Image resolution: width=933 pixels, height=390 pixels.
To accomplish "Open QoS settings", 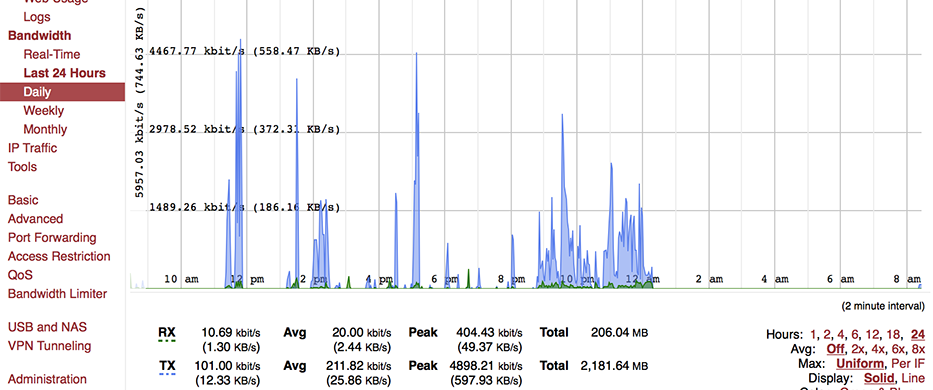I will [x=20, y=275].
